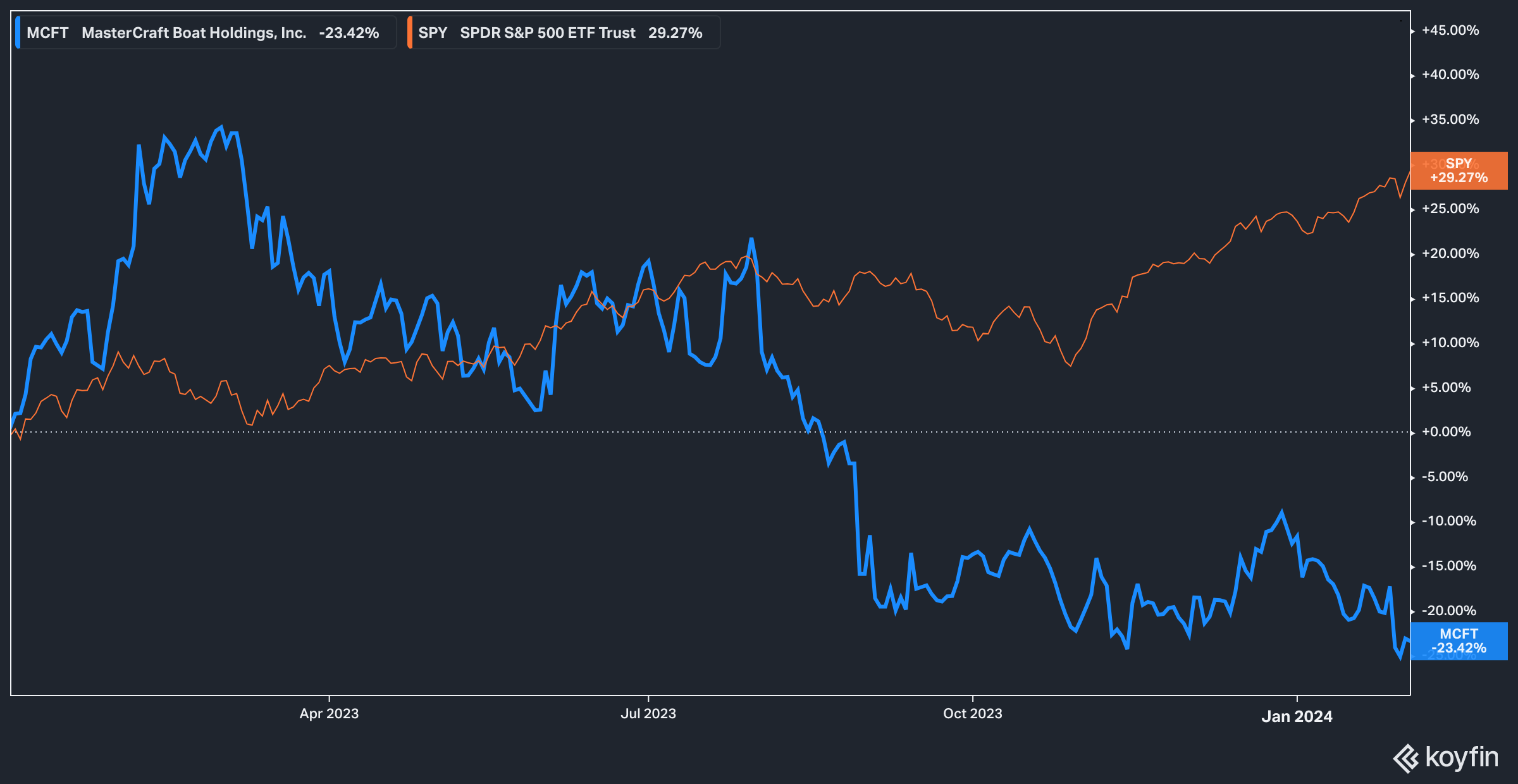Viewport: 1518px width, 784px height.
Task: Click the +45.00% y-axis label
Action: click(x=1450, y=30)
